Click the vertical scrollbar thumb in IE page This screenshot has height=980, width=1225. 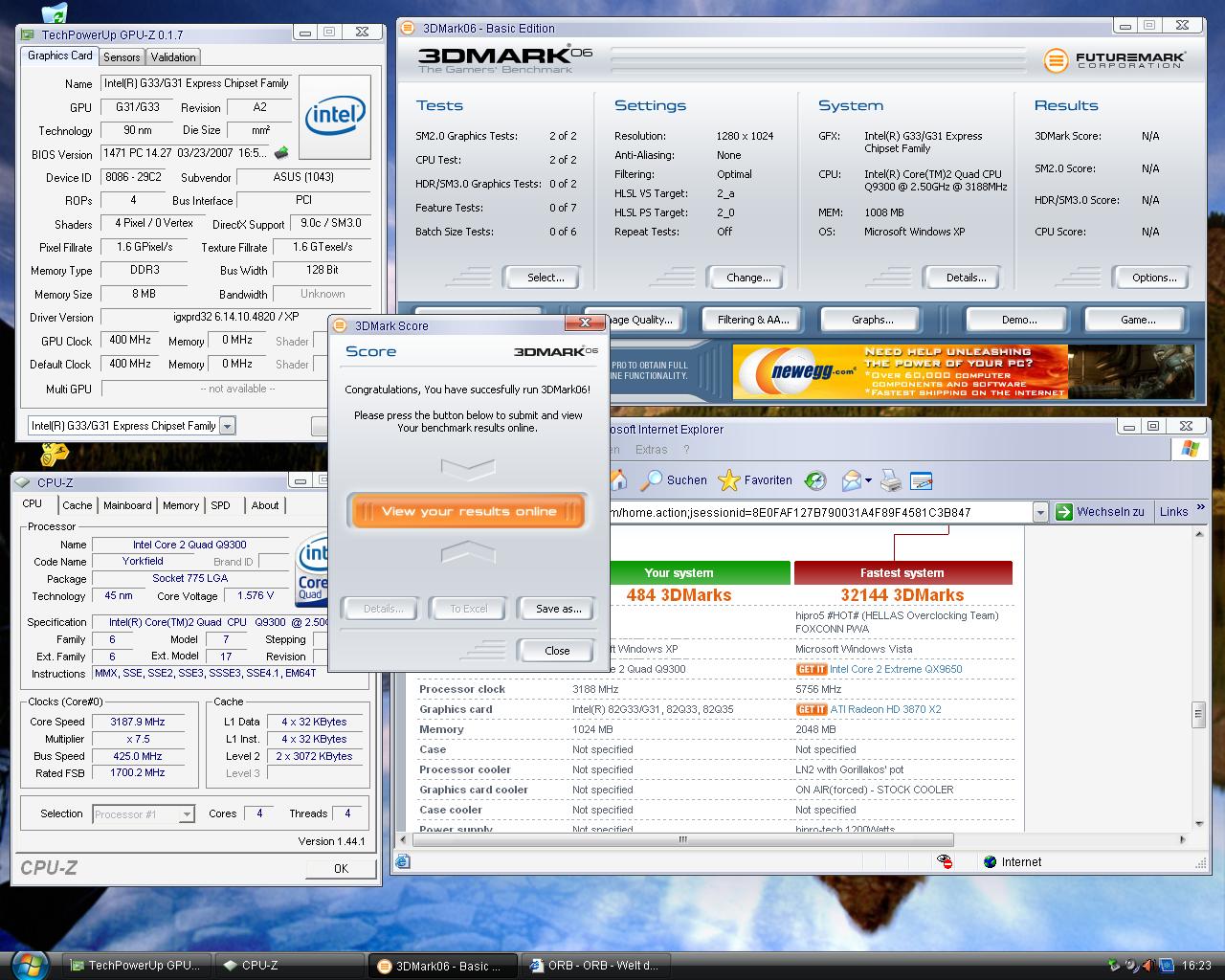coord(1197,715)
